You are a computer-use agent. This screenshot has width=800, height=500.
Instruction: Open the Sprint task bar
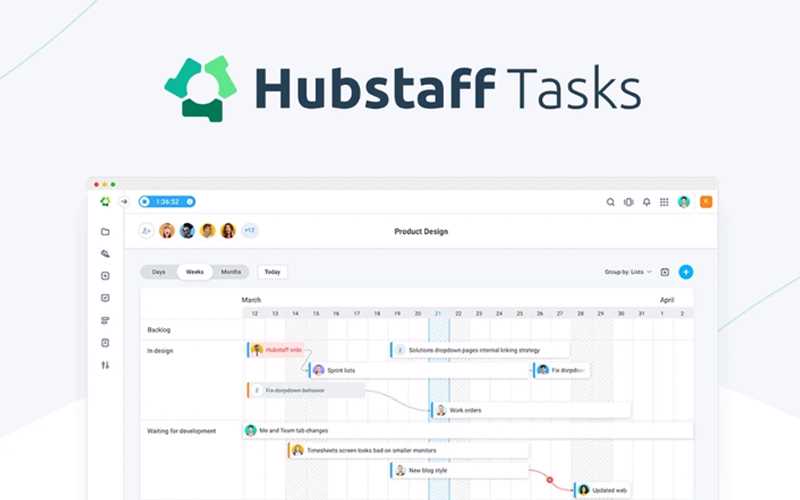pyautogui.click(x=419, y=370)
